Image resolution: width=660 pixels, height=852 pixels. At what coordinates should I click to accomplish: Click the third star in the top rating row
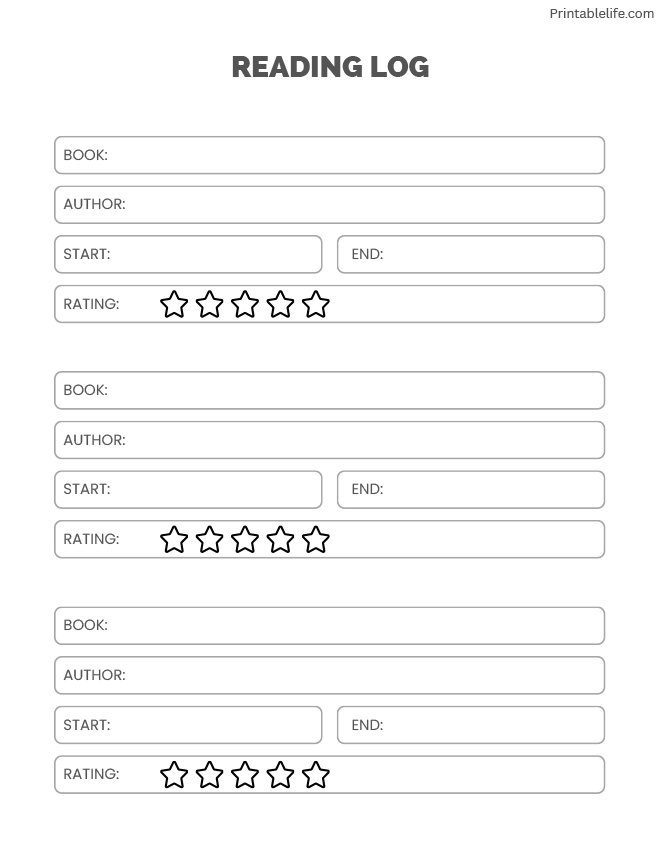(245, 304)
